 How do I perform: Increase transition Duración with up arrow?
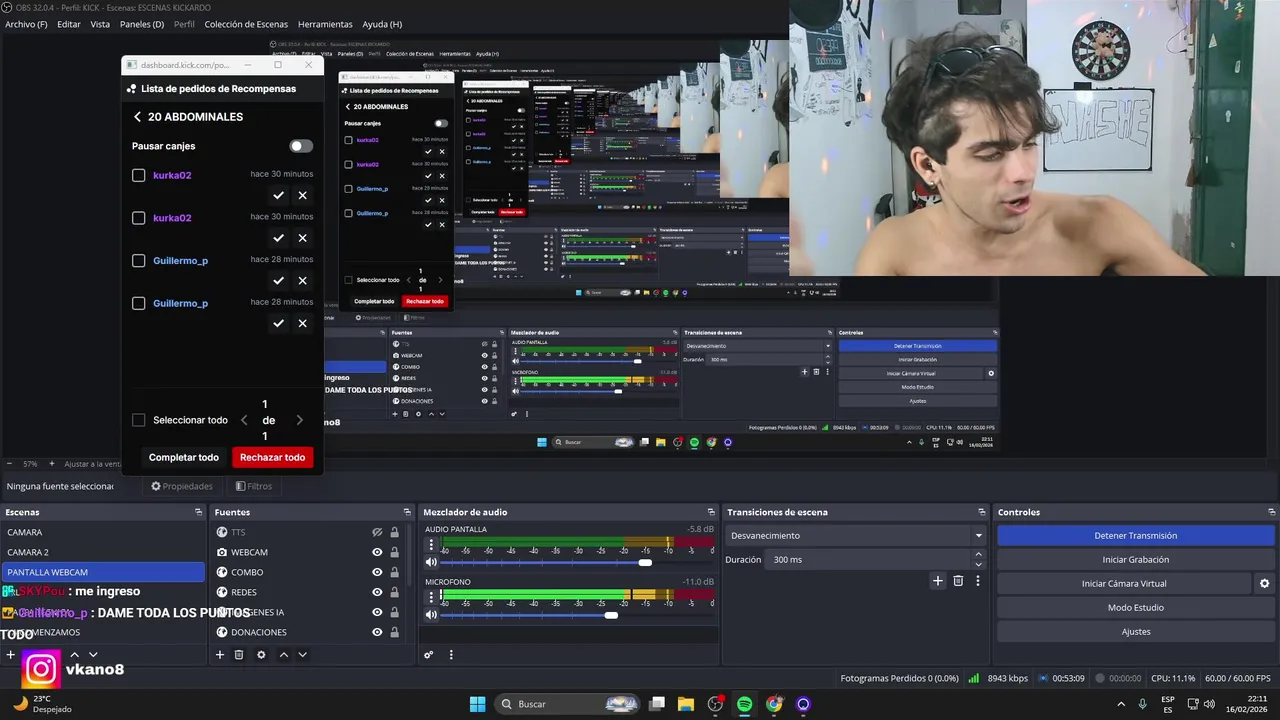pos(978,554)
